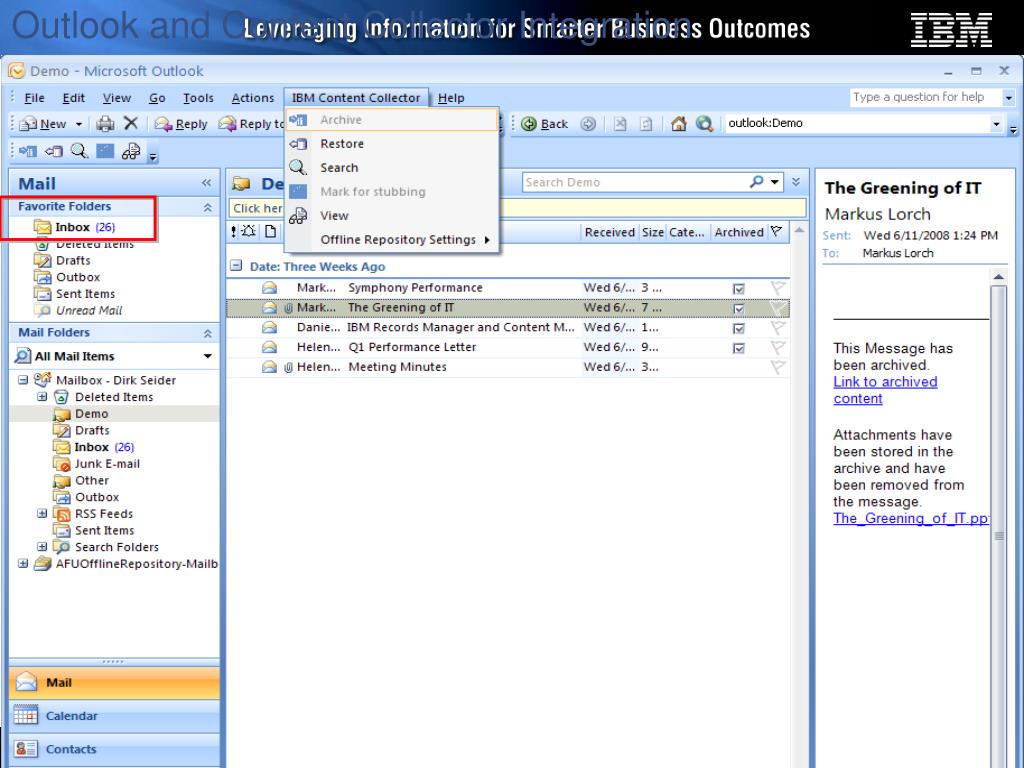Screen dimensions: 1024x768
Task: Toggle Archived checkbox for IBM Records Manager
Action: (x=739, y=328)
